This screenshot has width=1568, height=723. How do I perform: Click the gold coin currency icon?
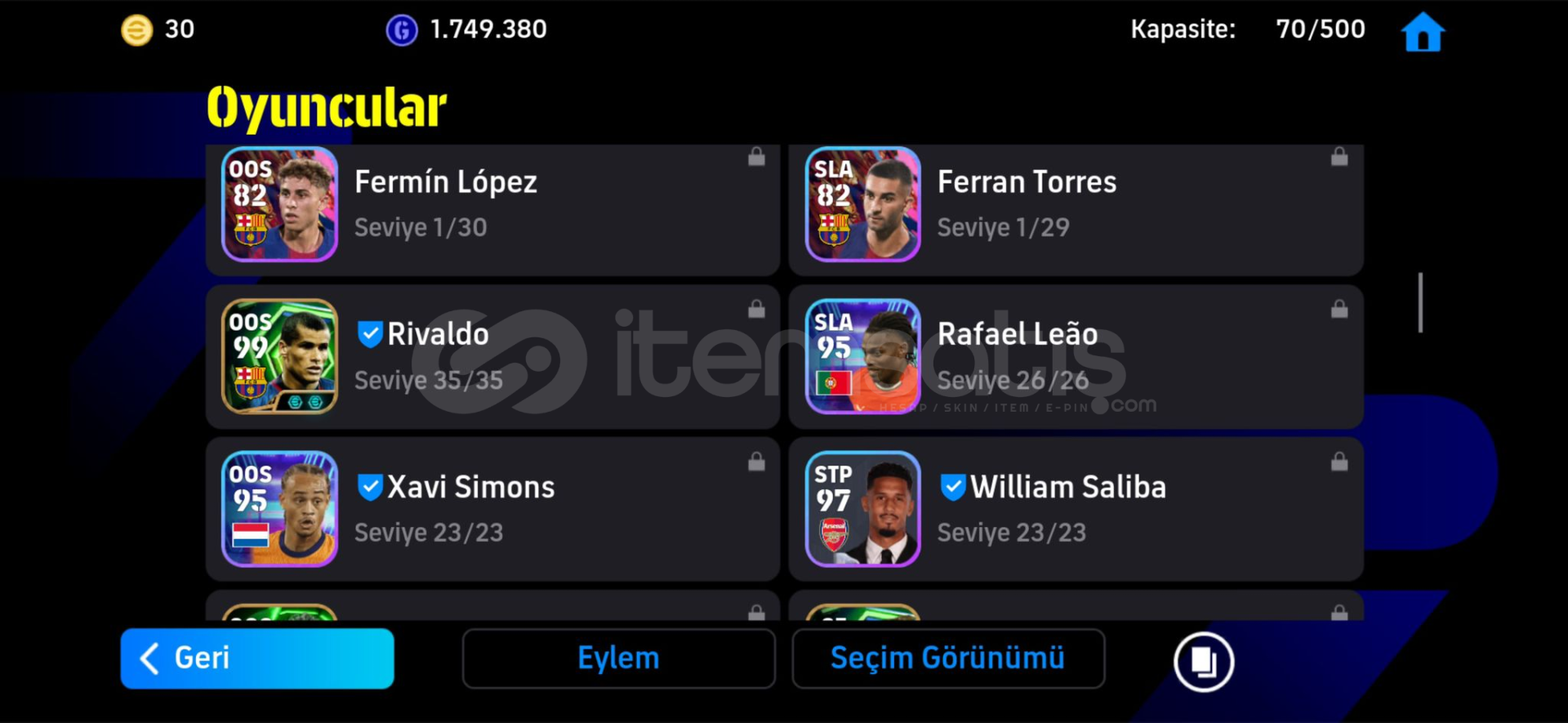pos(137,30)
